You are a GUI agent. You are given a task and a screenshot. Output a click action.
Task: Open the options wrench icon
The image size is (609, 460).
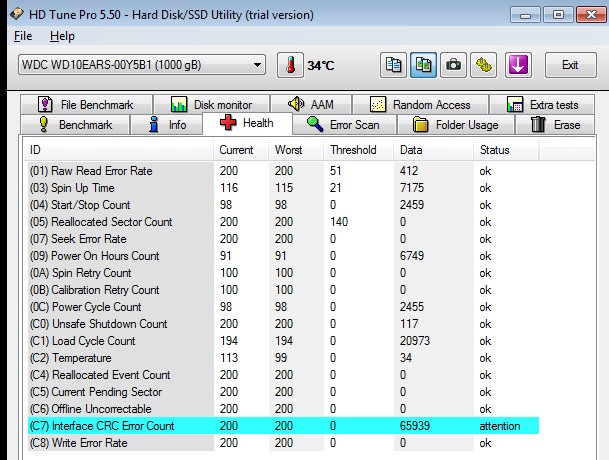click(484, 65)
